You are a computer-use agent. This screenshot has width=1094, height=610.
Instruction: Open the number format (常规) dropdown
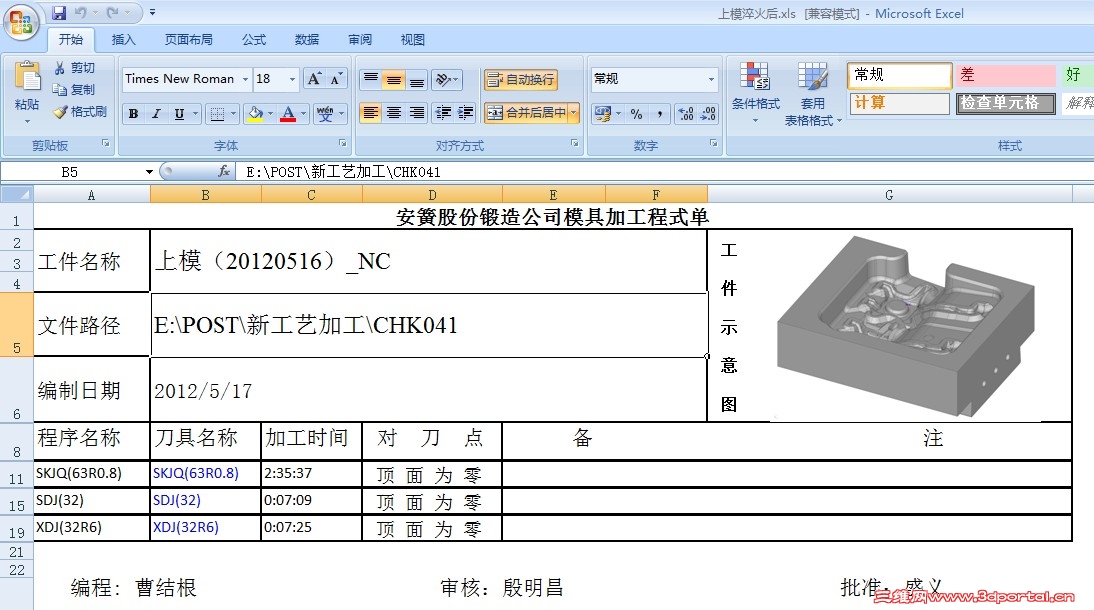(x=712, y=78)
